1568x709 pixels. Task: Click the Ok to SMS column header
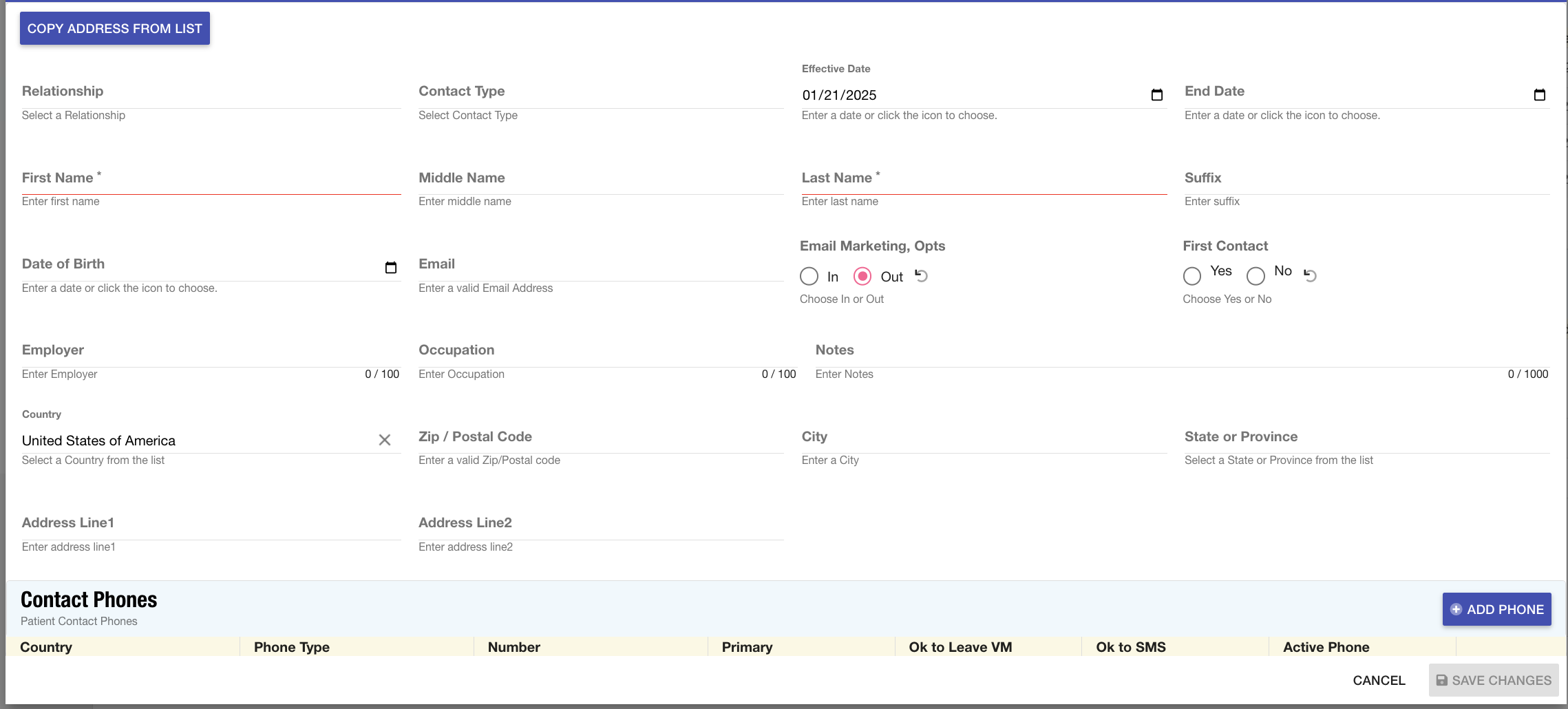(1130, 647)
